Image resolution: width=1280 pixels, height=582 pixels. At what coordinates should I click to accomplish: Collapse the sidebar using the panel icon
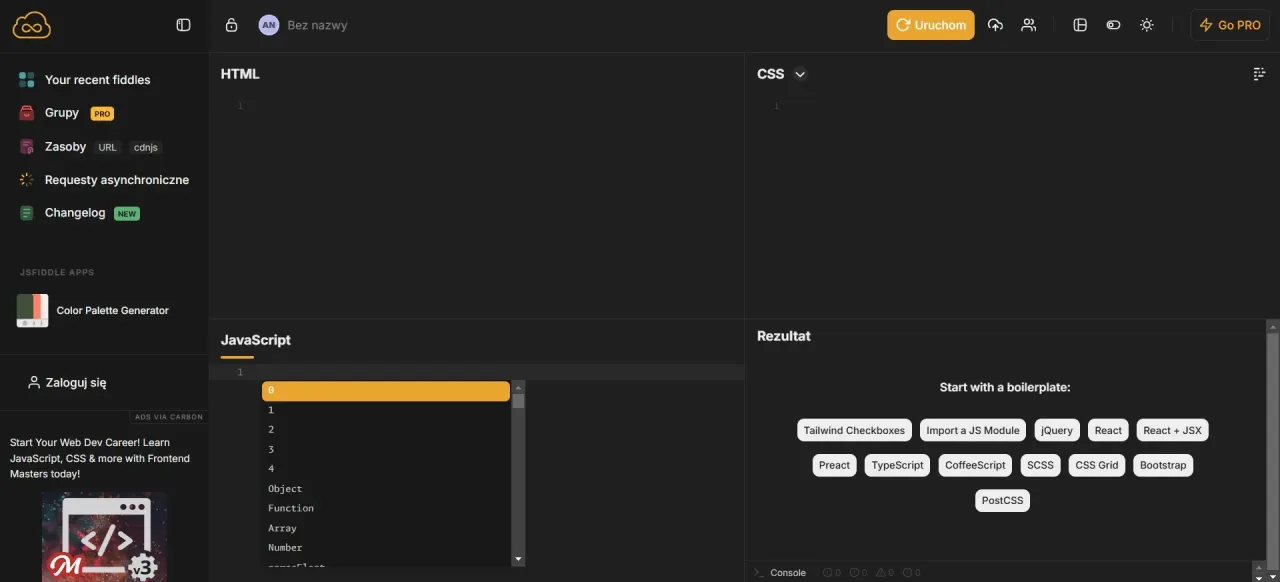coord(183,24)
